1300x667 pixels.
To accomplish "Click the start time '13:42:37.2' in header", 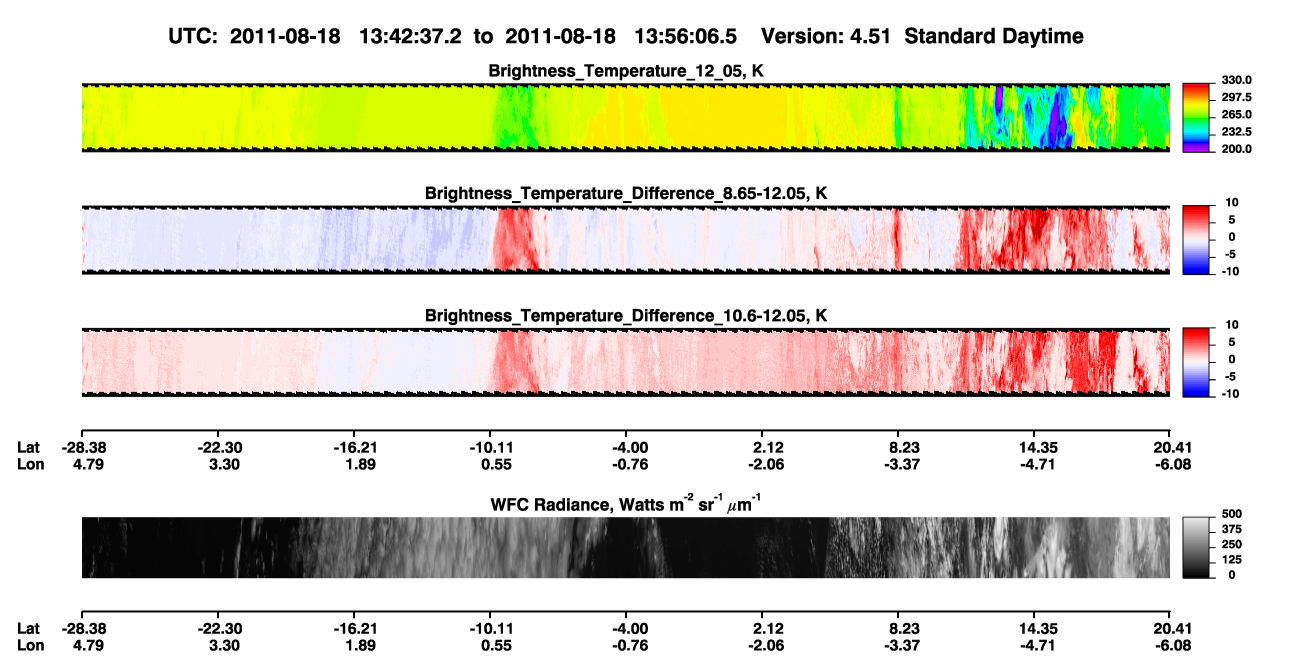I will coord(410,37).
